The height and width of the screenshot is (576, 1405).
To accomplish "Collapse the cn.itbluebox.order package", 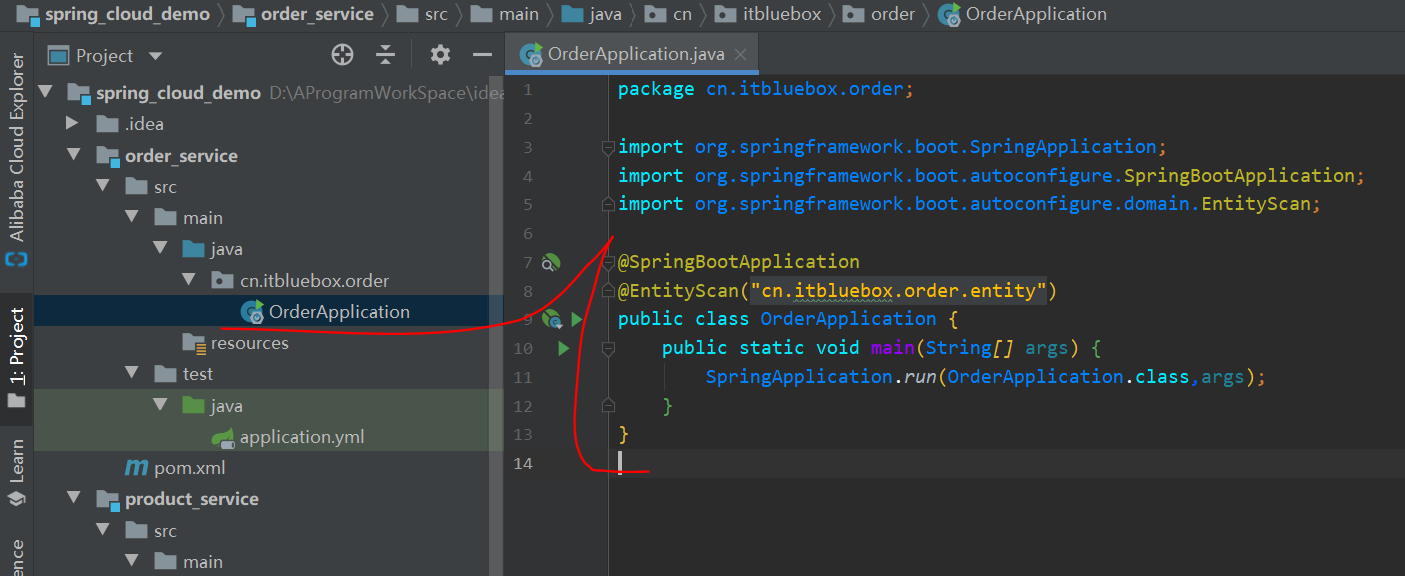I will (x=189, y=279).
